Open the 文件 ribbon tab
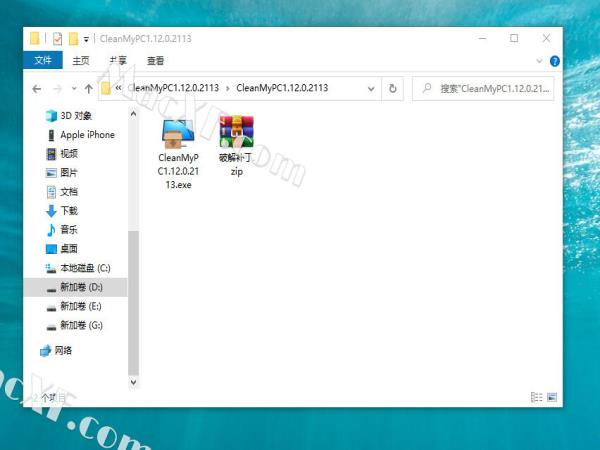 click(43, 60)
